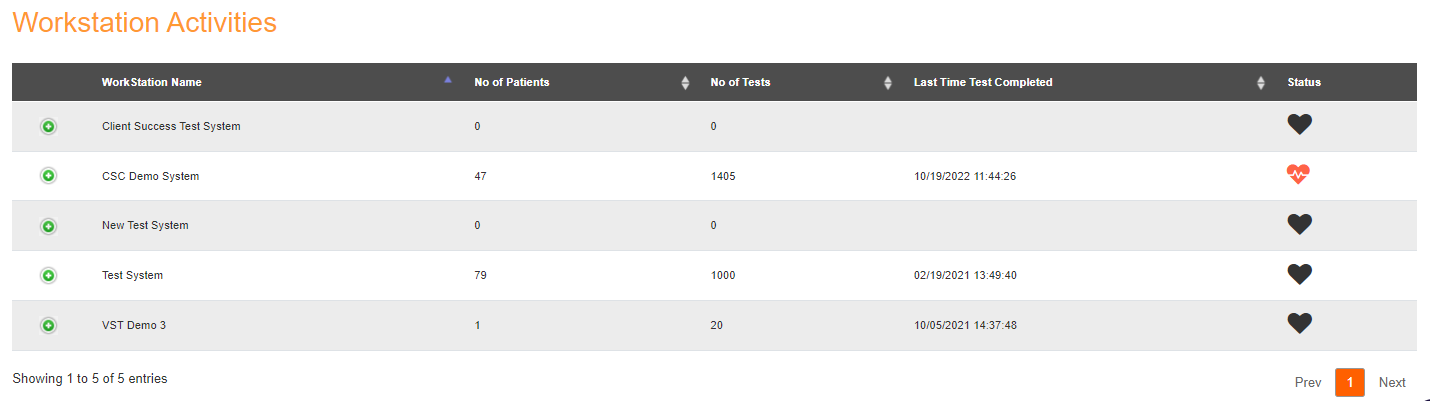The width and height of the screenshot is (1430, 401).
Task: Go to the Prev page
Action: coord(1308,382)
